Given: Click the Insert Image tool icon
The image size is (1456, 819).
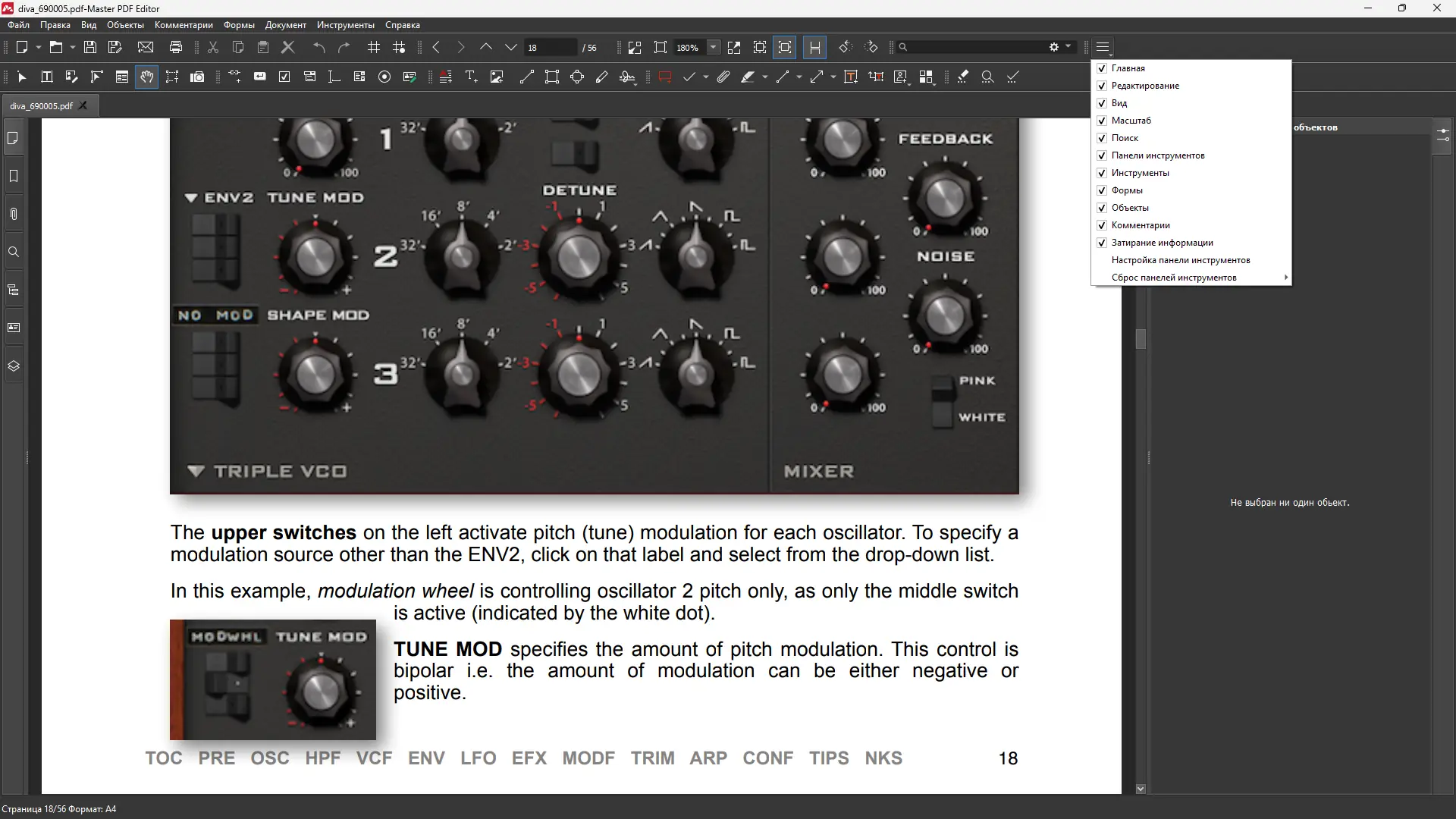Looking at the screenshot, I should point(497,77).
